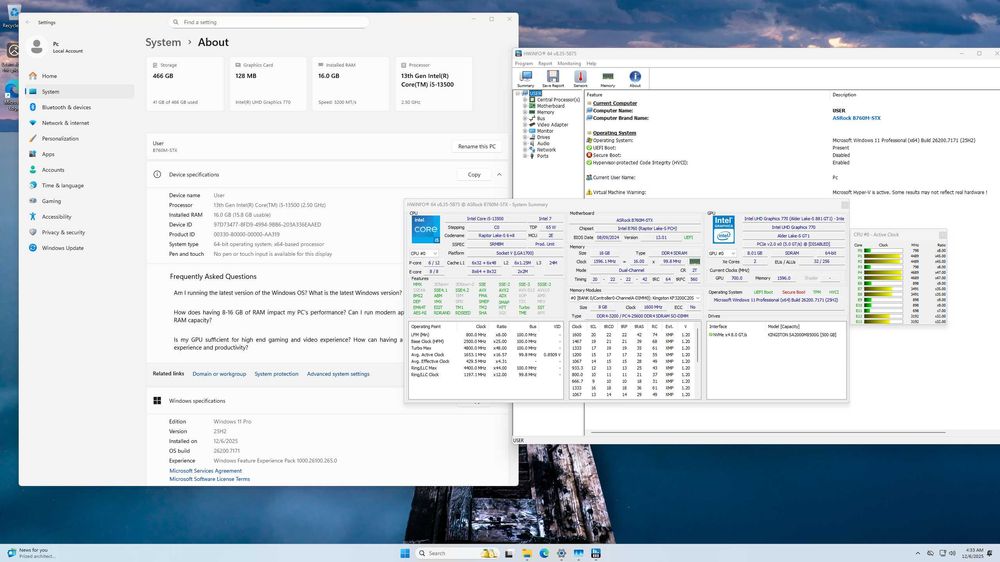Screen dimensions: 1000x562
Task: Open the CPU #0 selector dropdown
Action: (424, 253)
